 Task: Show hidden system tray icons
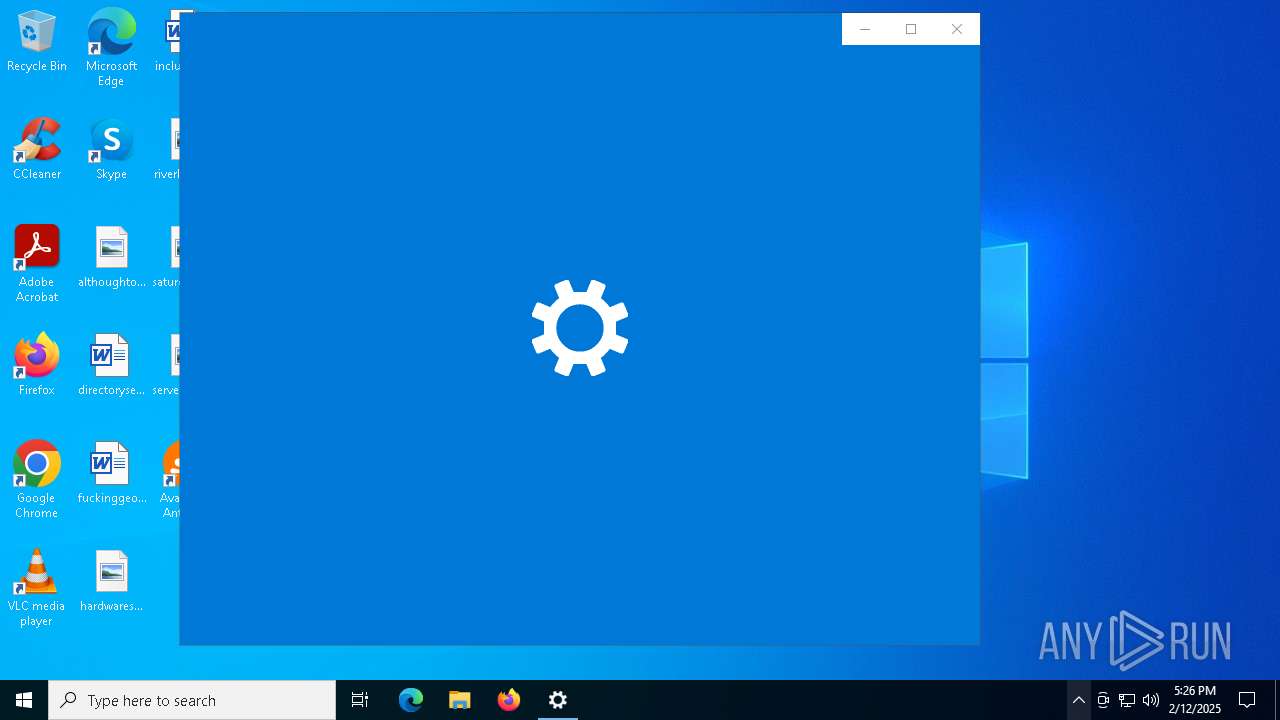(1079, 700)
